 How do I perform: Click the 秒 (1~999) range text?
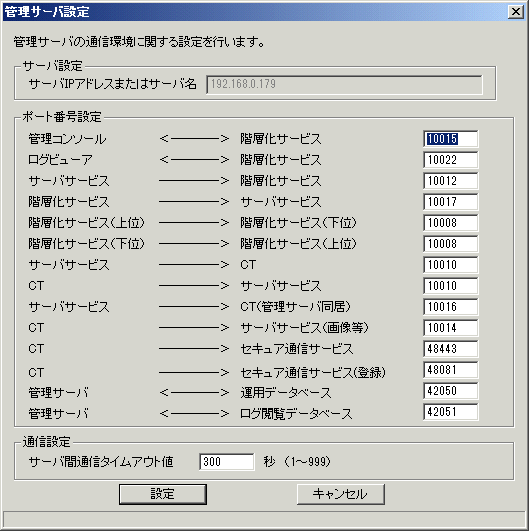tap(297, 462)
